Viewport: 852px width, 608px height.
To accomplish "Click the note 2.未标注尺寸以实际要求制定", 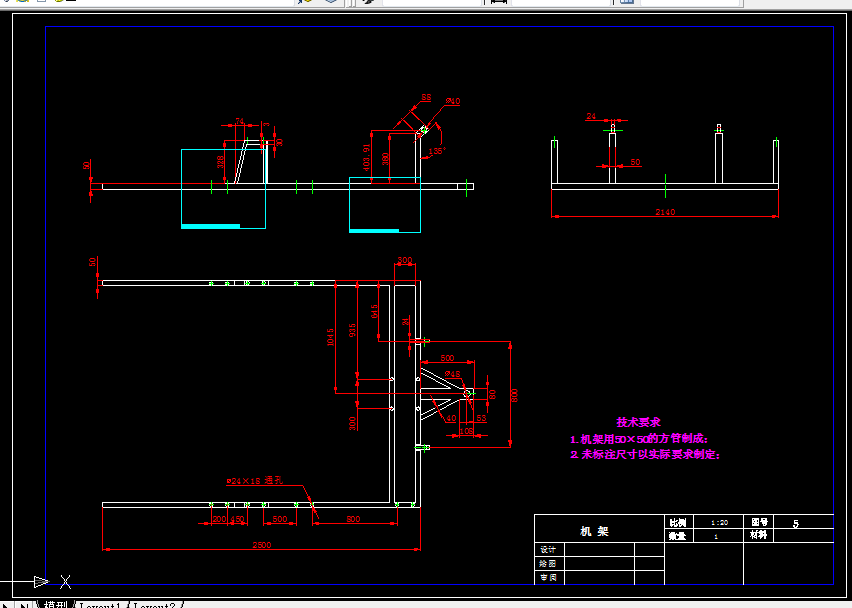I will (645, 454).
